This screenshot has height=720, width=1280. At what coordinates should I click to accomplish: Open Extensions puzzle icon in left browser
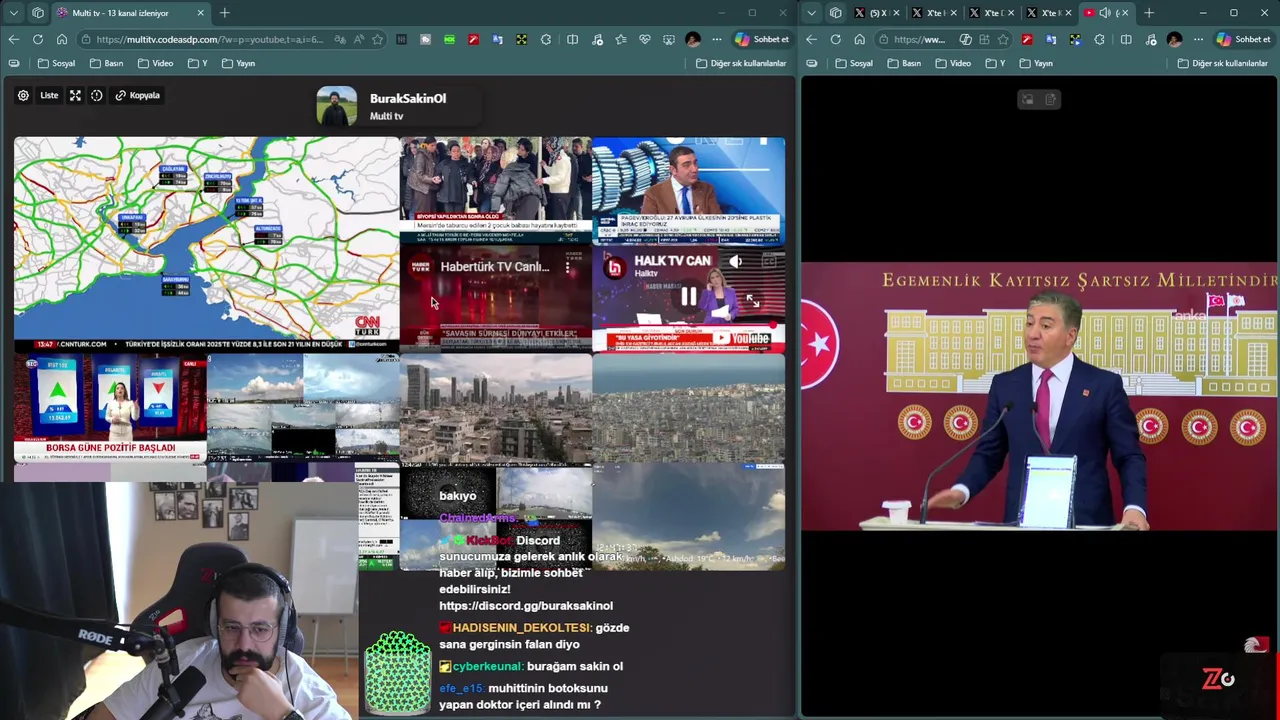coord(545,39)
